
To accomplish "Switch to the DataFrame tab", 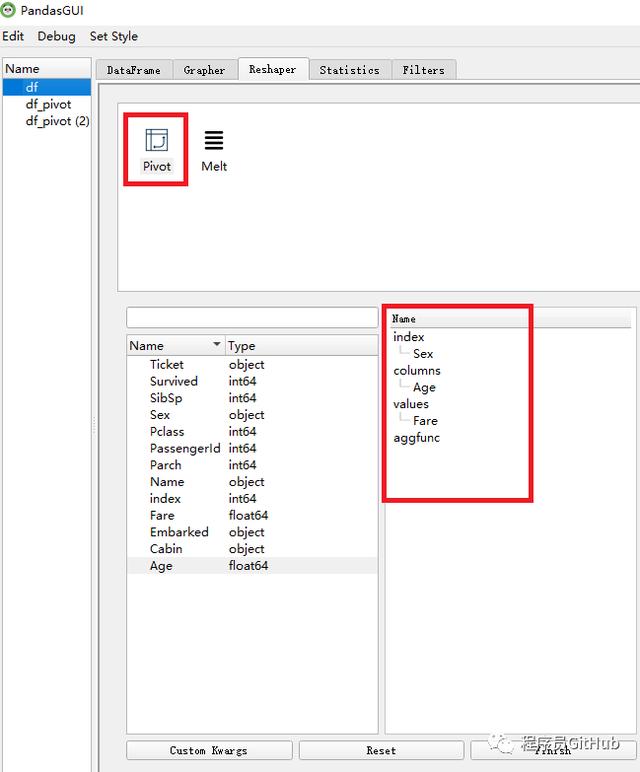I will pyautogui.click(x=133, y=70).
